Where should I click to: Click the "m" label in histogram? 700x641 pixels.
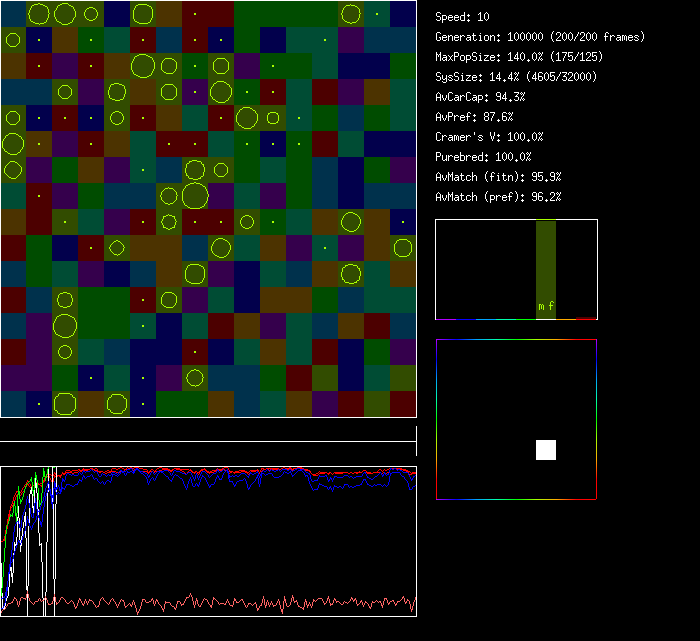pyautogui.click(x=541, y=306)
